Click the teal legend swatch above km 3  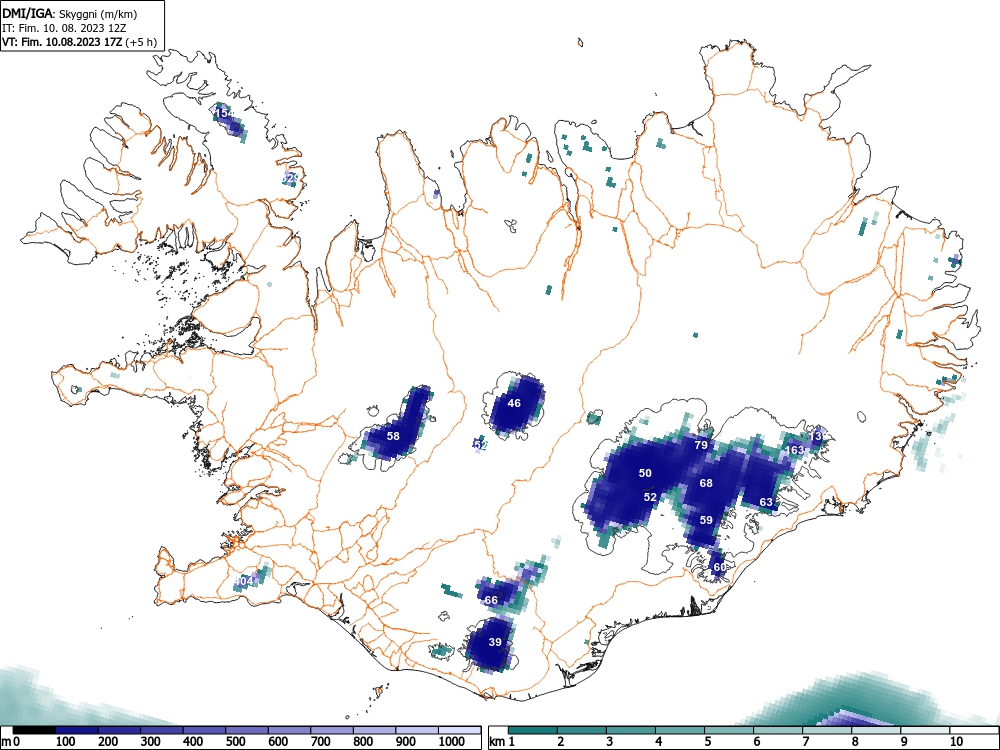coord(631,730)
